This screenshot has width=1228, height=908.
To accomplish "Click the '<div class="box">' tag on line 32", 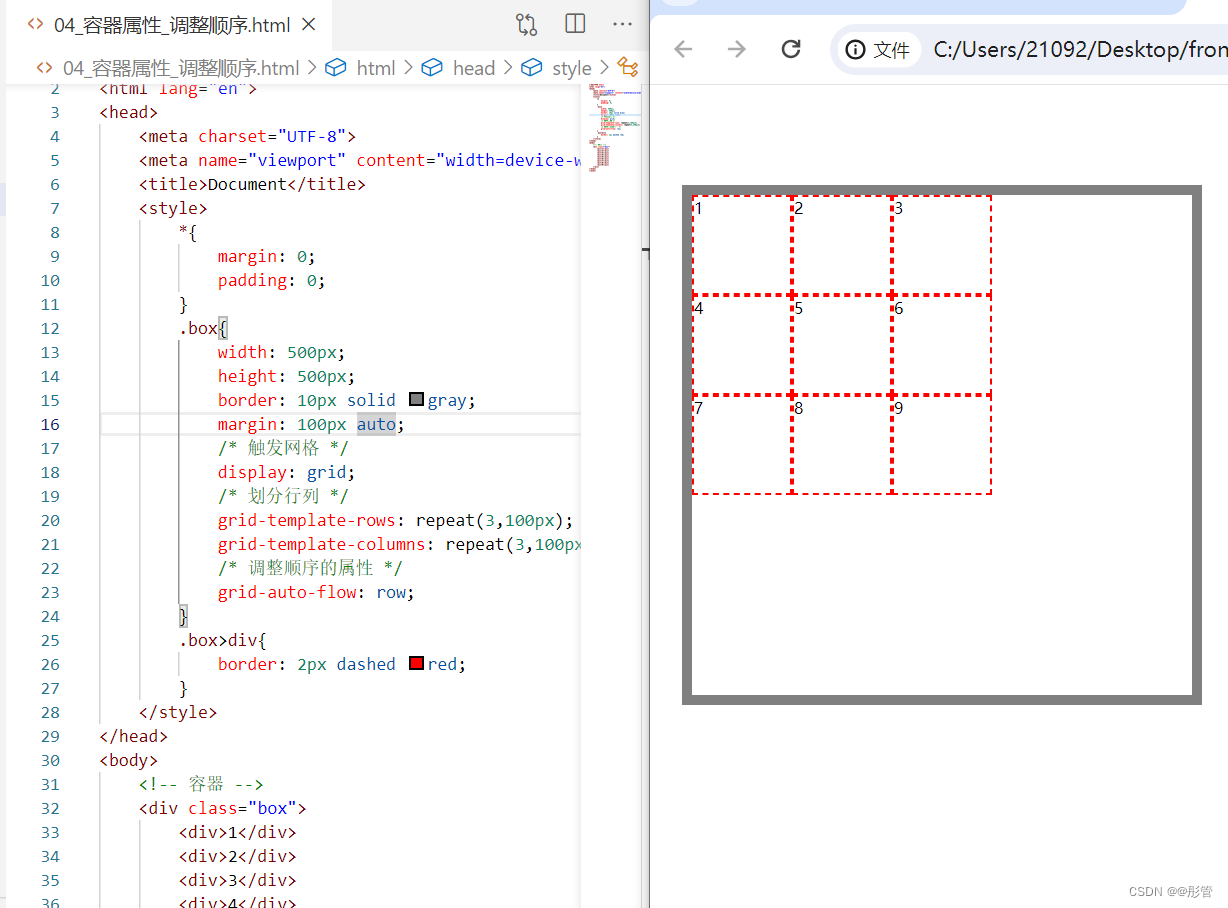I will [223, 808].
